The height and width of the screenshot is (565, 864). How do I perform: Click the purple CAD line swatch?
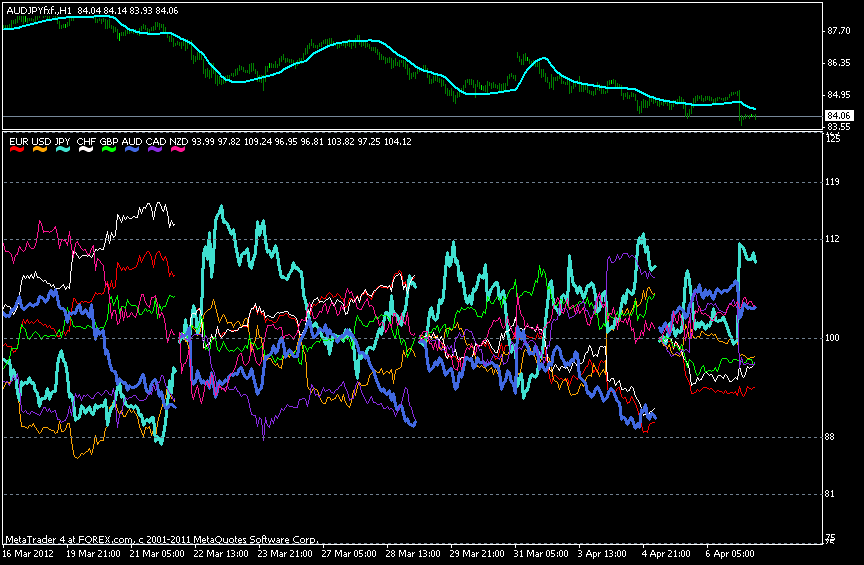[155, 149]
